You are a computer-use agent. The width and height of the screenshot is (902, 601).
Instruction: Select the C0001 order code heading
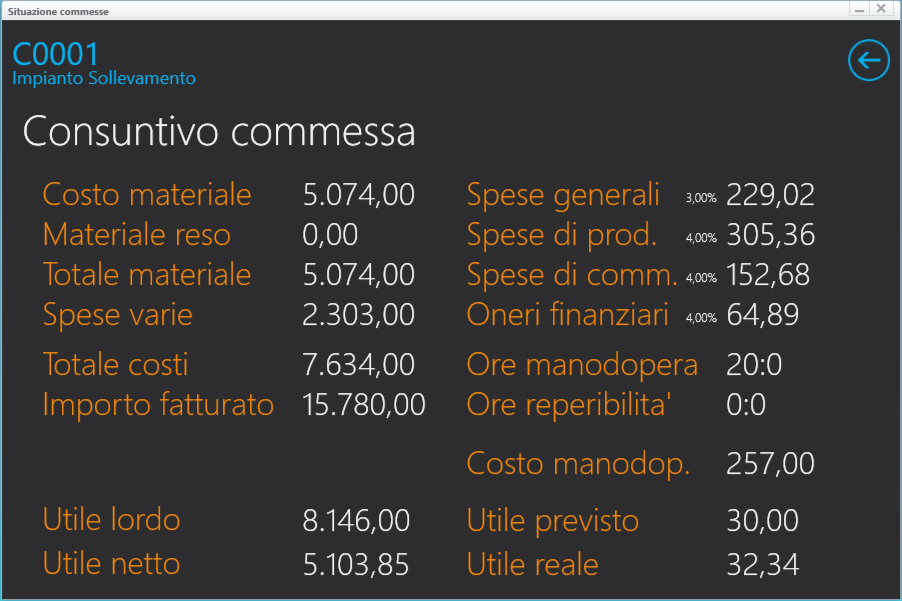(56, 55)
